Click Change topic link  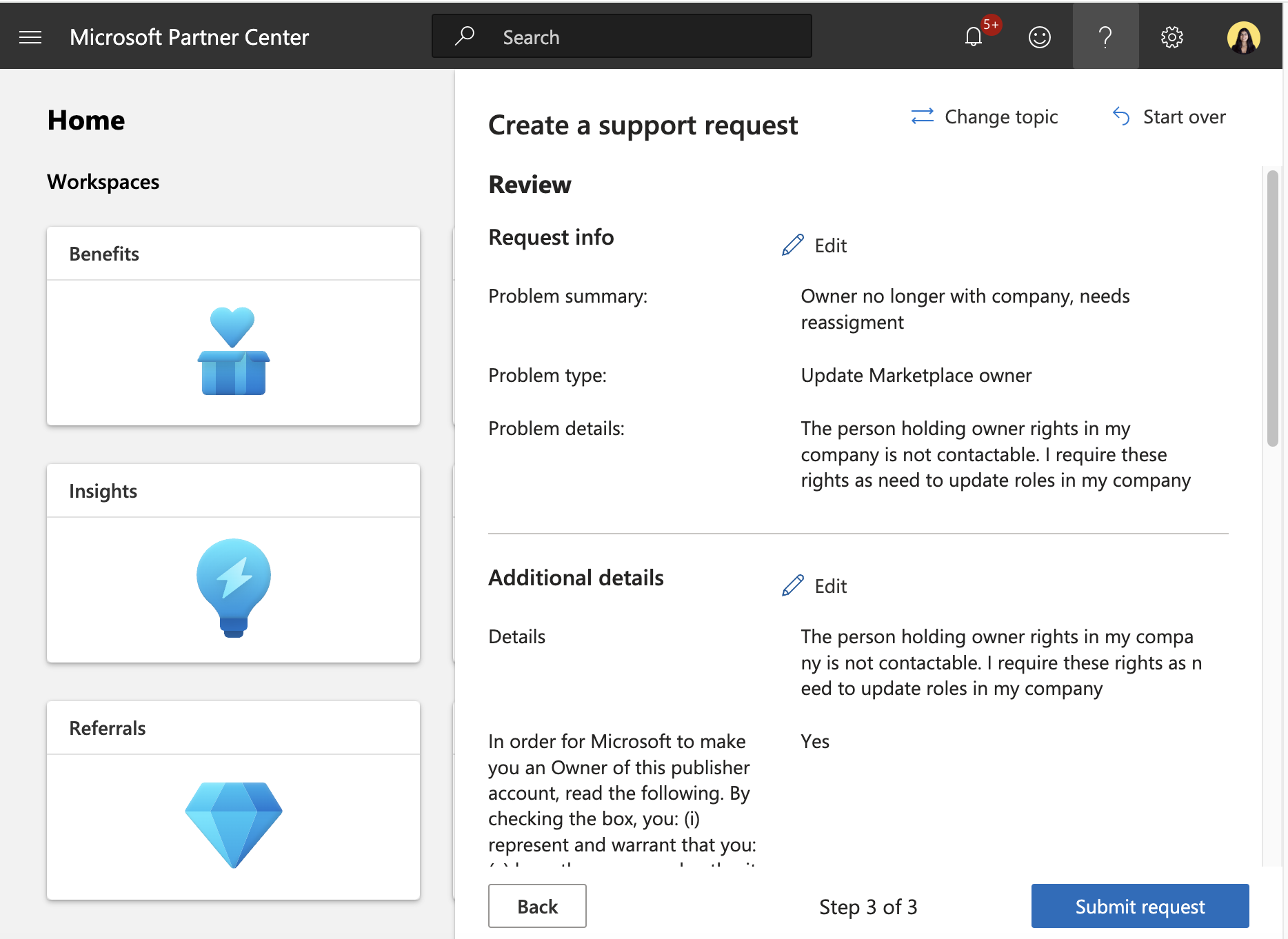click(x=984, y=117)
